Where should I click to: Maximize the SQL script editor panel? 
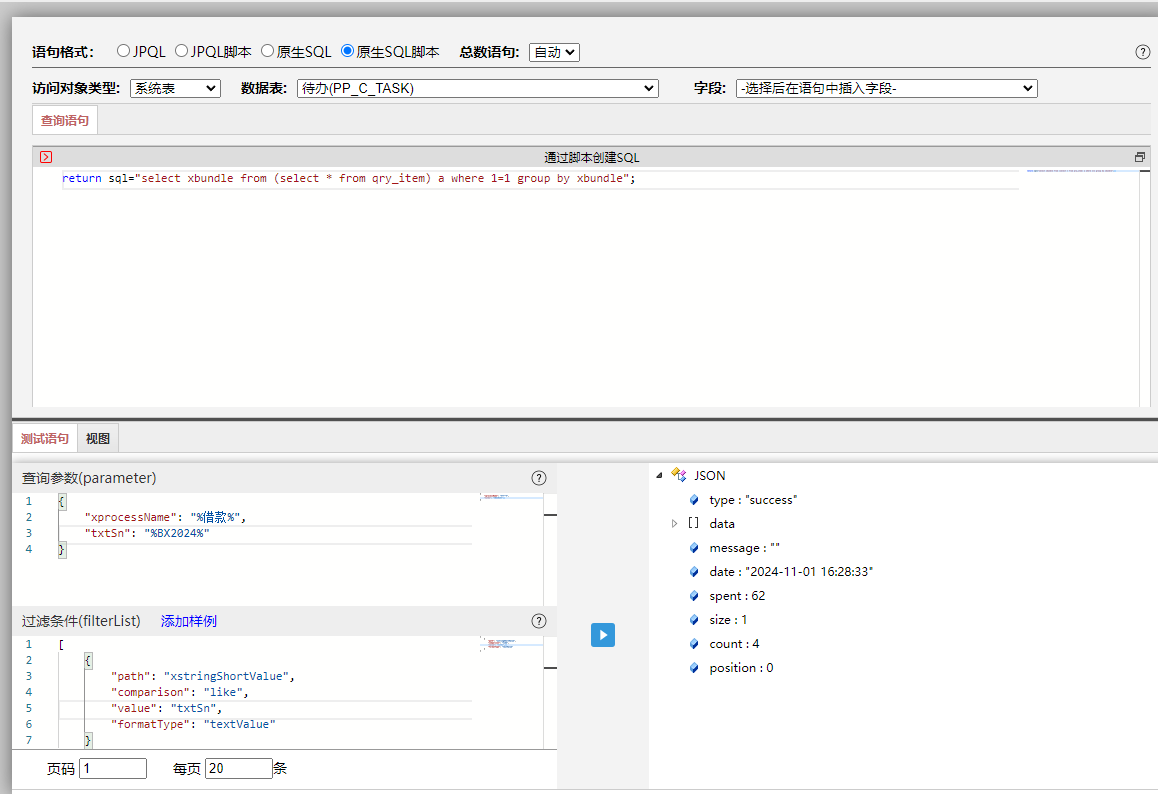point(1139,157)
